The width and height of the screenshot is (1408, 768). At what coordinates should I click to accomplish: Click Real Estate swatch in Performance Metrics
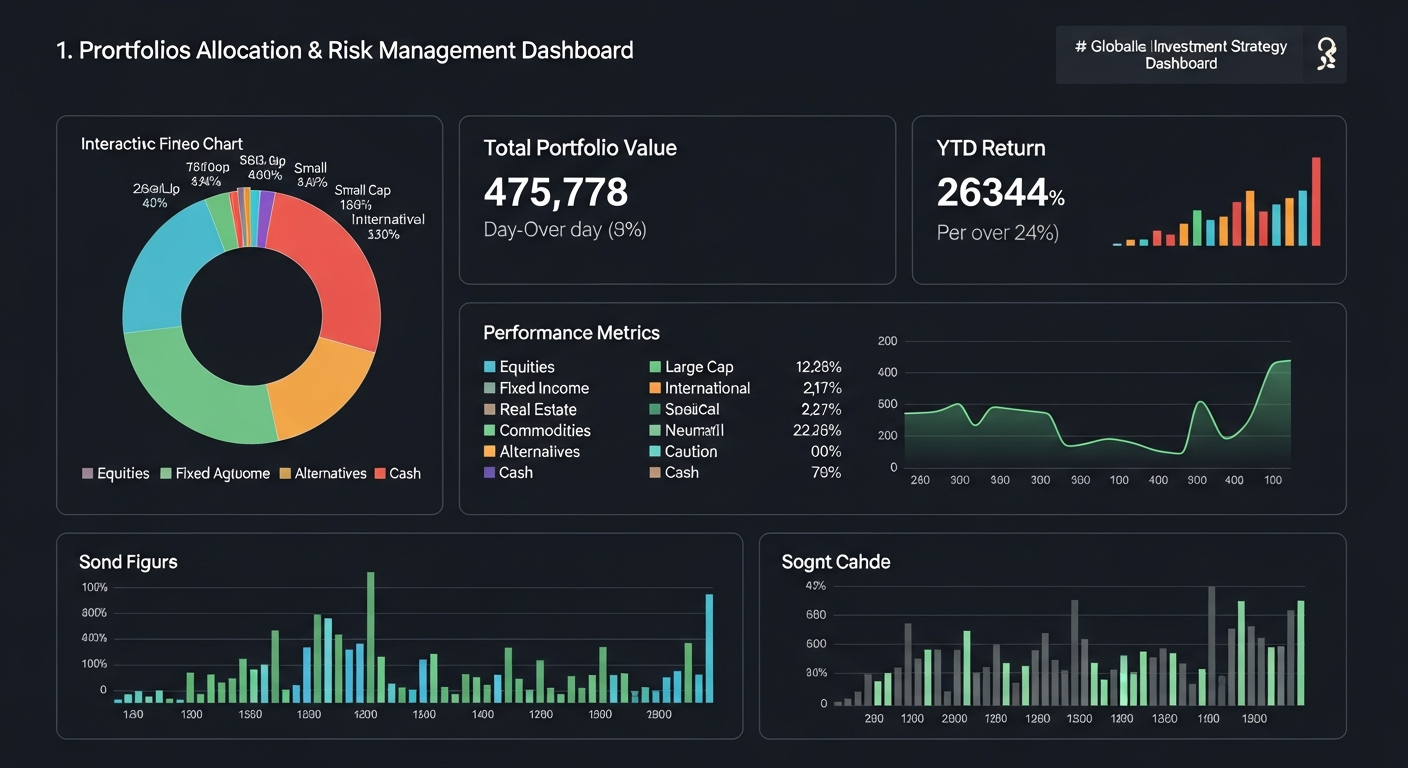pyautogui.click(x=489, y=409)
